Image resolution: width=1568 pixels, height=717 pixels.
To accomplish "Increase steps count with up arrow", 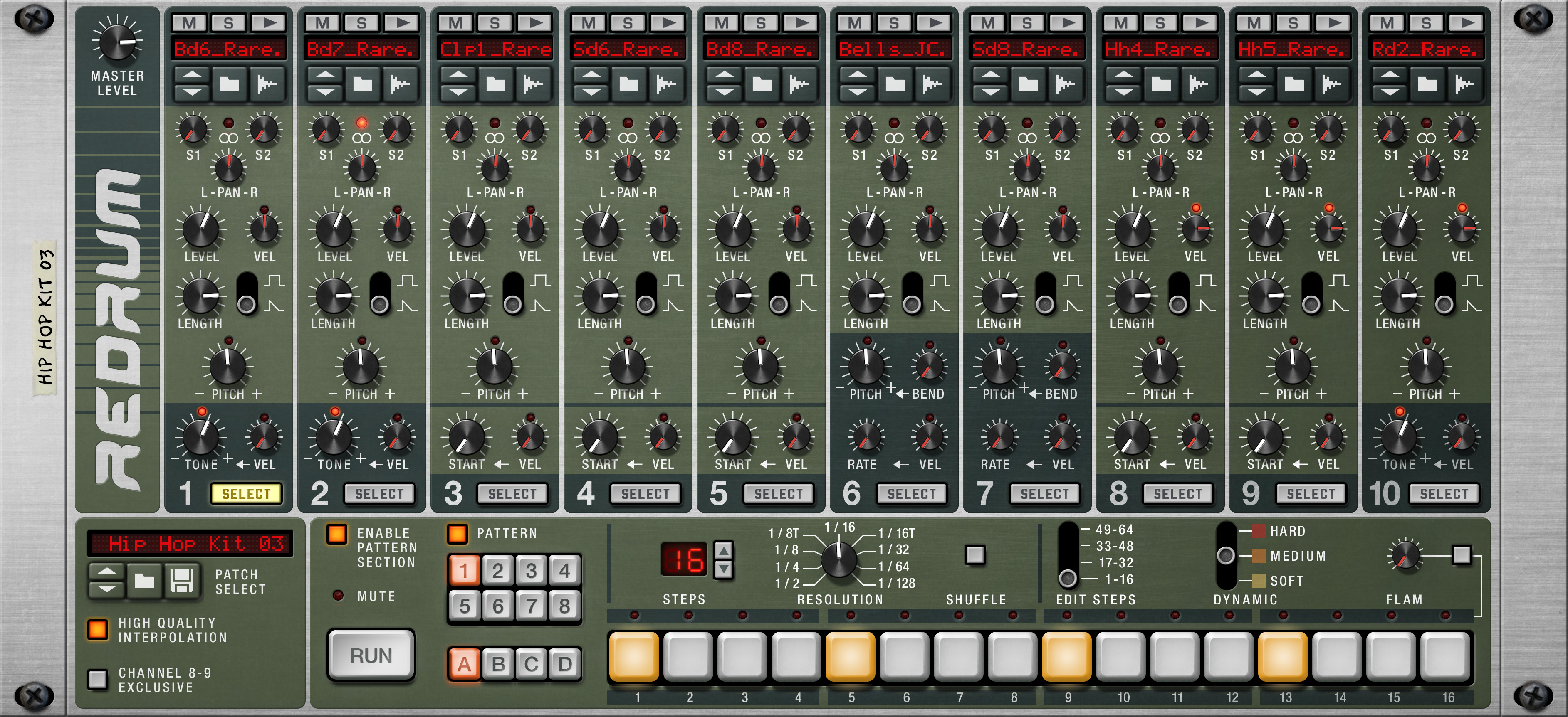I will (723, 550).
